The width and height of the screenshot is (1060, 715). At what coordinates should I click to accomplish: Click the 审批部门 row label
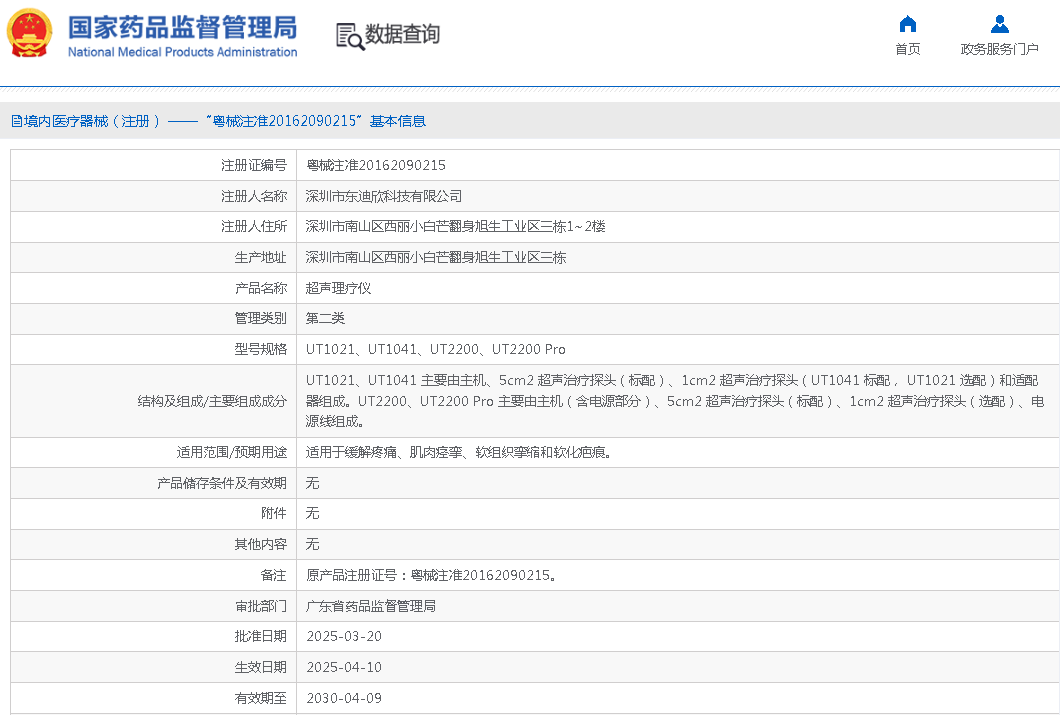click(260, 606)
